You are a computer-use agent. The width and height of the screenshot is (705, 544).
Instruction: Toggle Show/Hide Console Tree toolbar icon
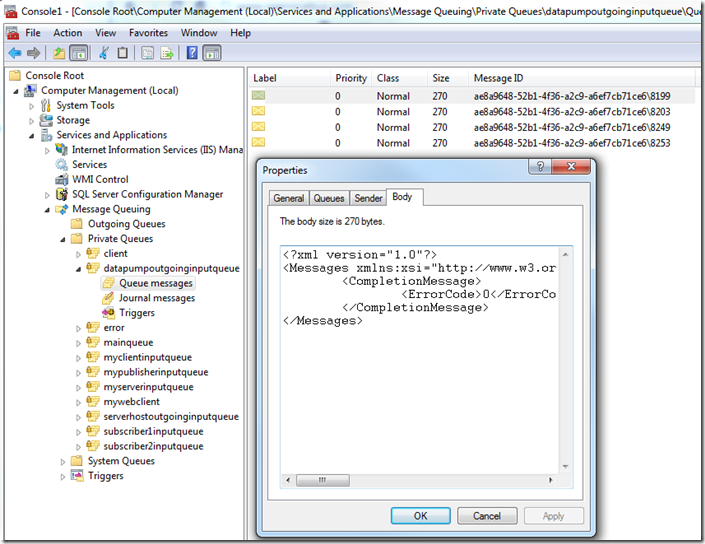(x=79, y=53)
